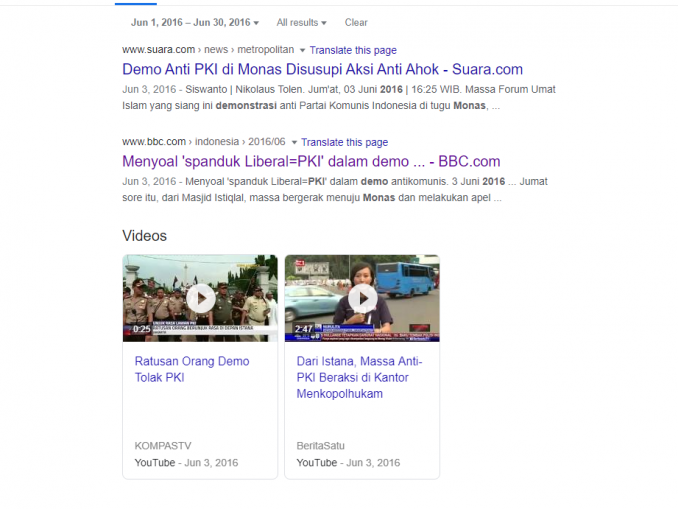
Task: Open 'Dari Istana, Massa Anti-PKI' video link
Action: 359,378
